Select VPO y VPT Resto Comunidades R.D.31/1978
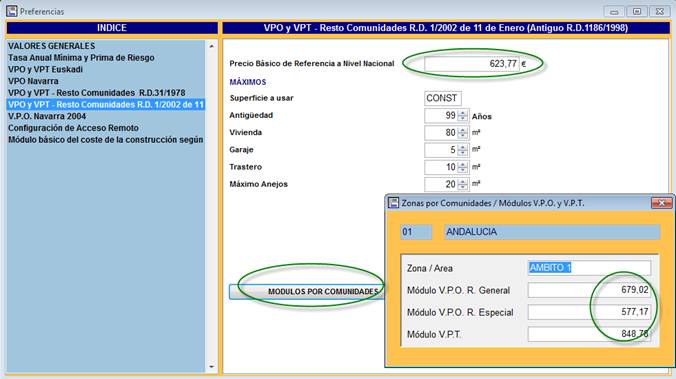The height and width of the screenshot is (379, 676). click(x=97, y=93)
